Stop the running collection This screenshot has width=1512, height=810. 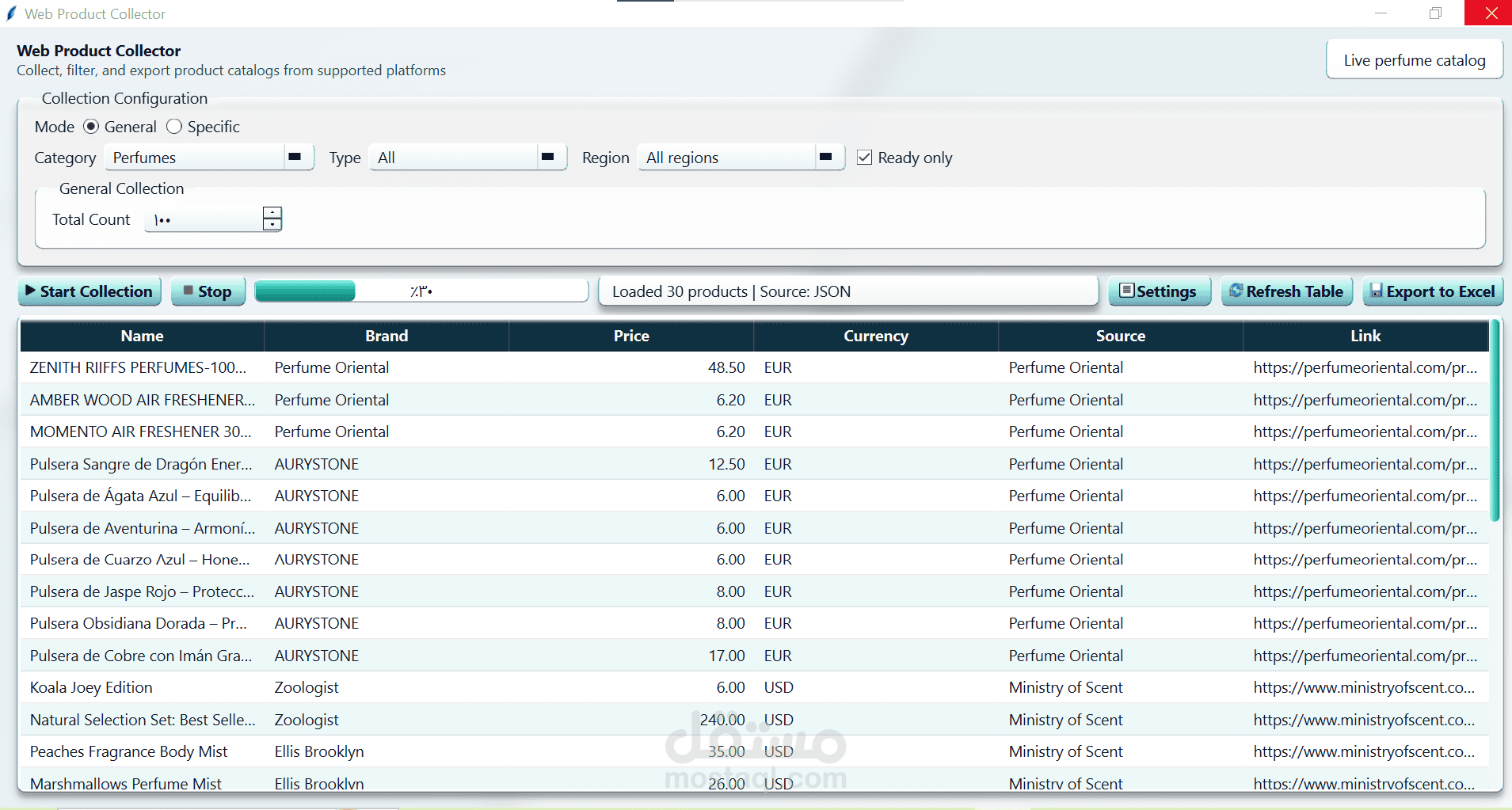pos(208,291)
